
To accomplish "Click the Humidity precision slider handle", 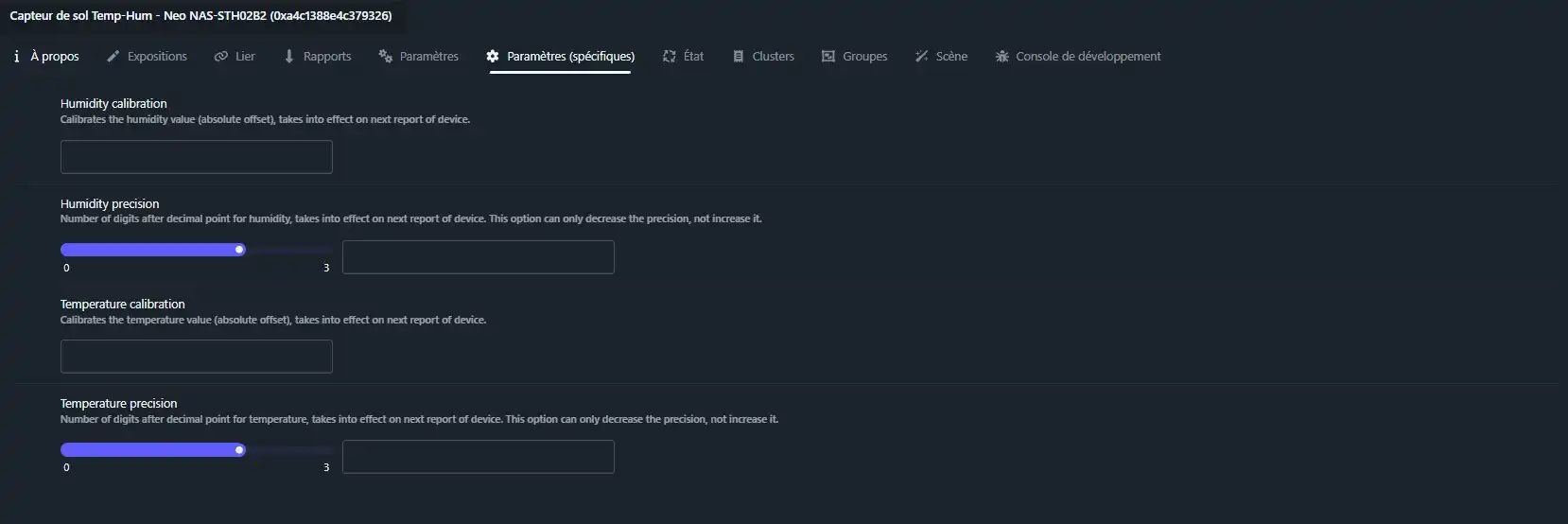I will (239, 250).
